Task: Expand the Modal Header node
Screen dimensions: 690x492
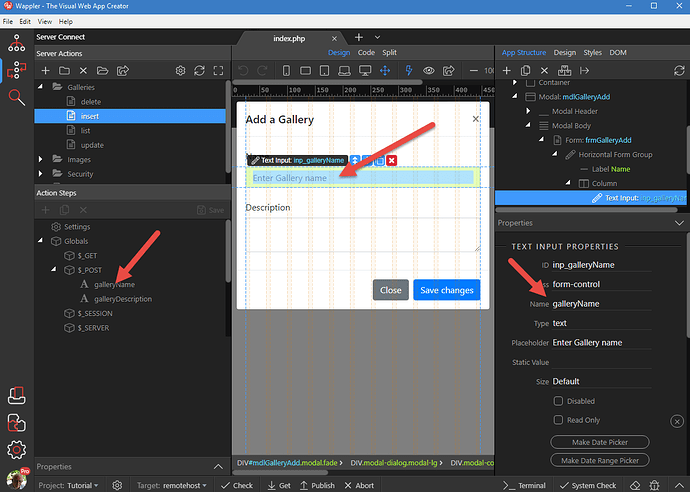Action: 528,111
